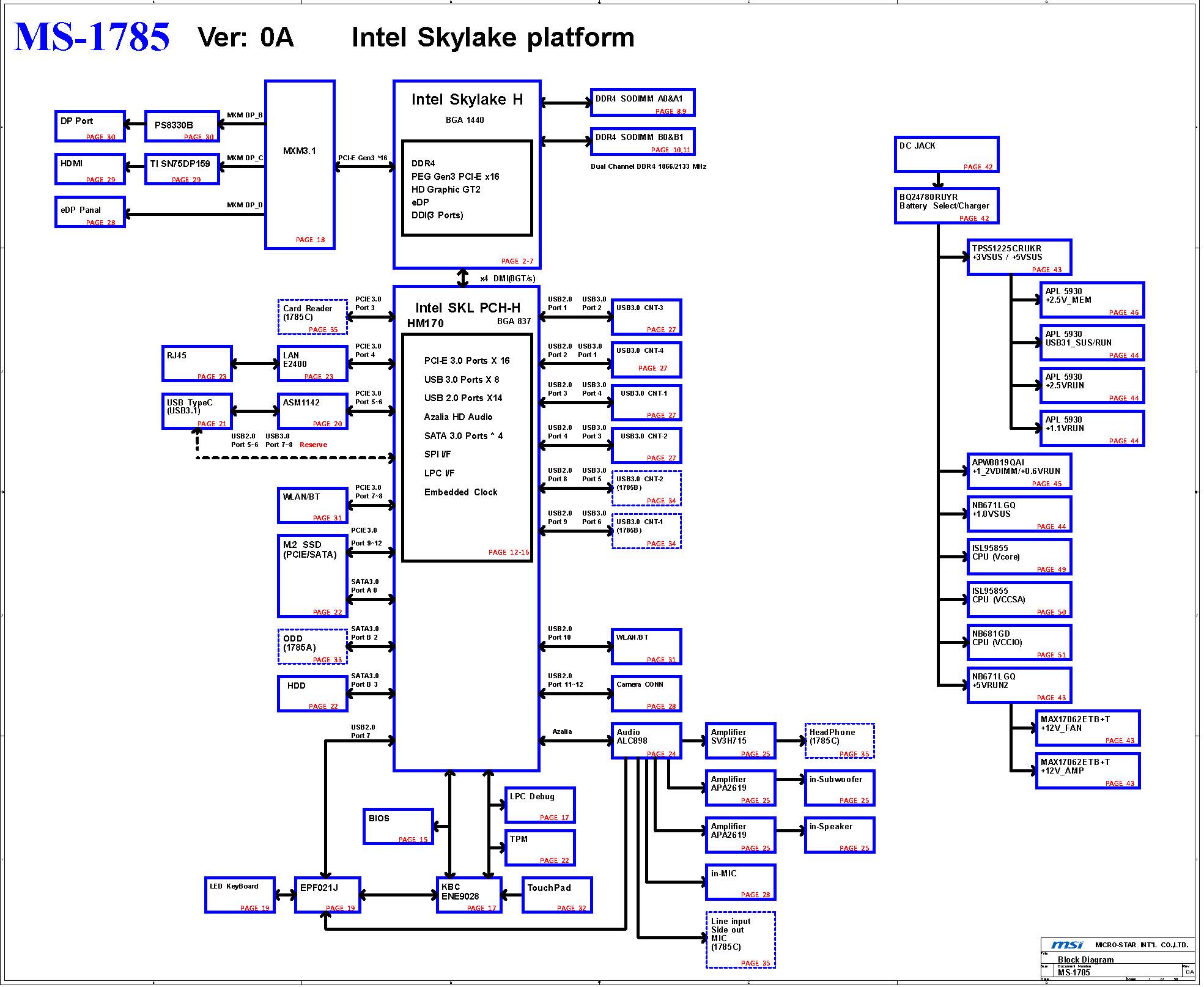The height and width of the screenshot is (987, 1204).
Task: Click the DDR4 SODIMM B0&B1 block
Action: [x=643, y=141]
